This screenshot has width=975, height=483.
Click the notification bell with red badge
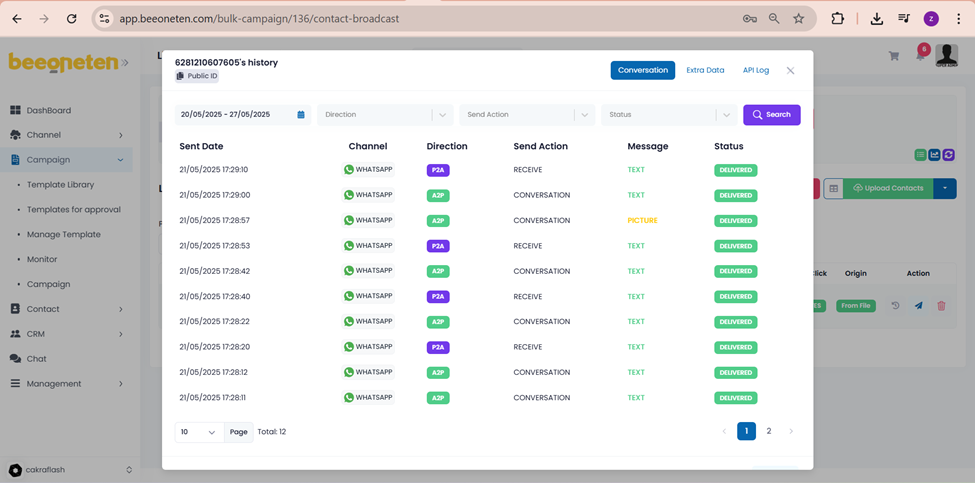920,55
